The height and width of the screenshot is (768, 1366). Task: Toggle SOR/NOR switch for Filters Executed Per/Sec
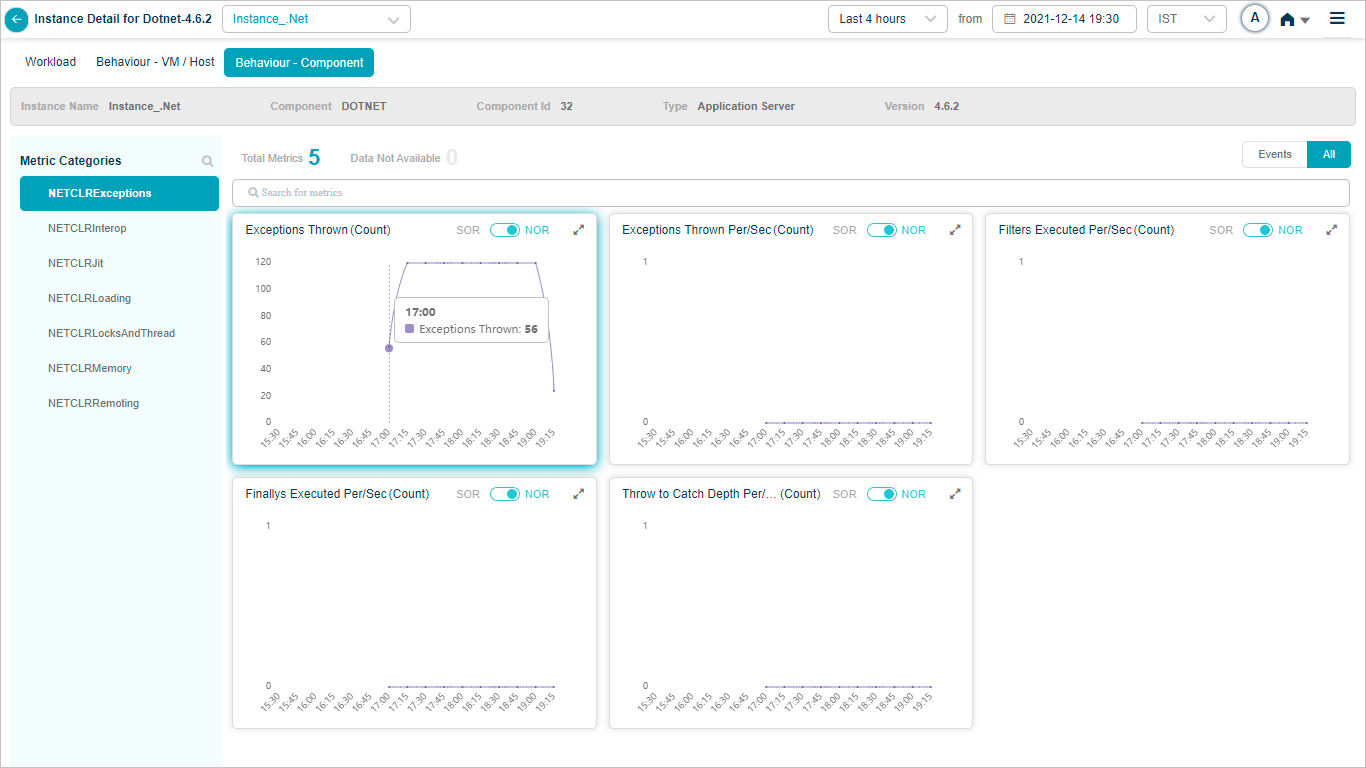(x=1258, y=230)
